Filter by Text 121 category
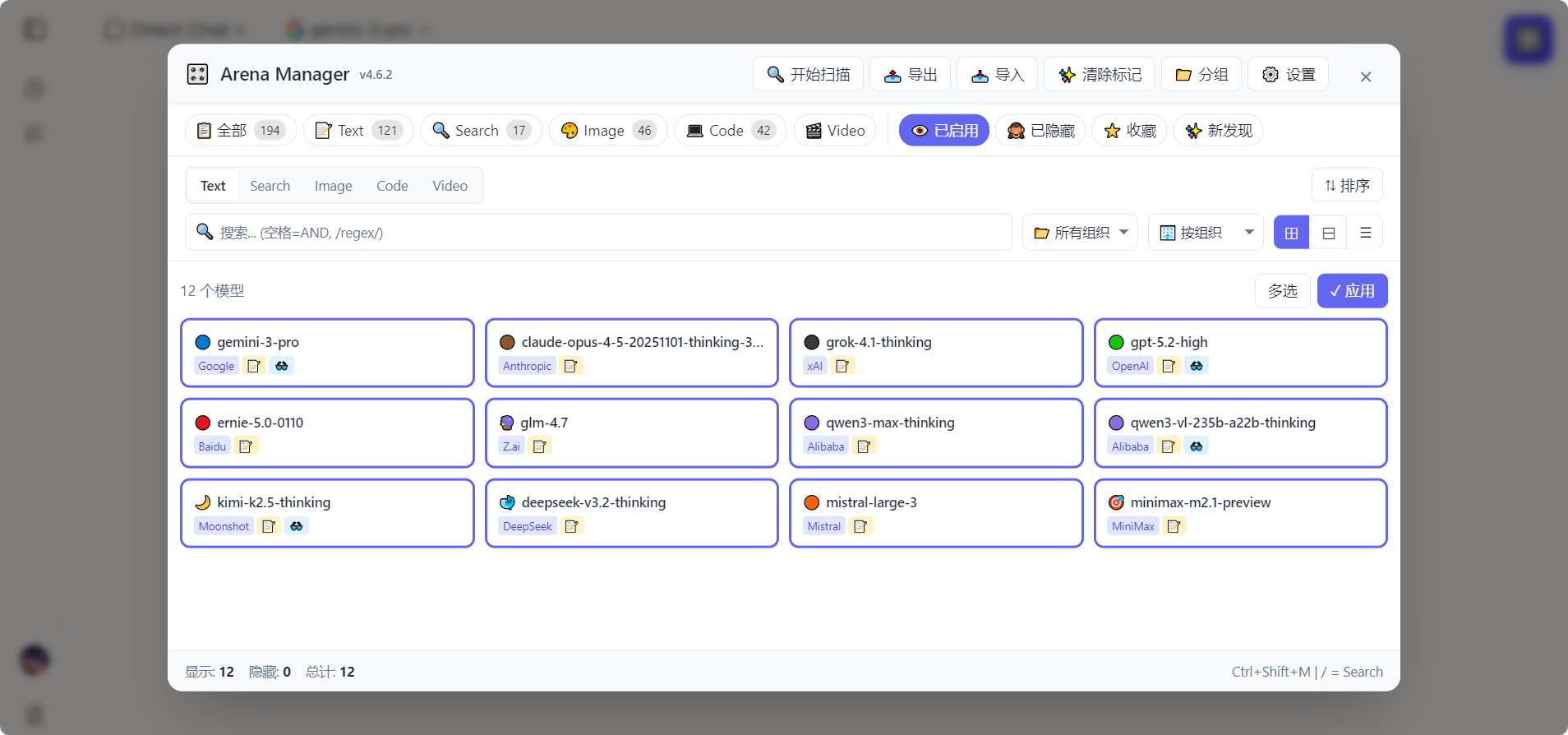 (358, 130)
